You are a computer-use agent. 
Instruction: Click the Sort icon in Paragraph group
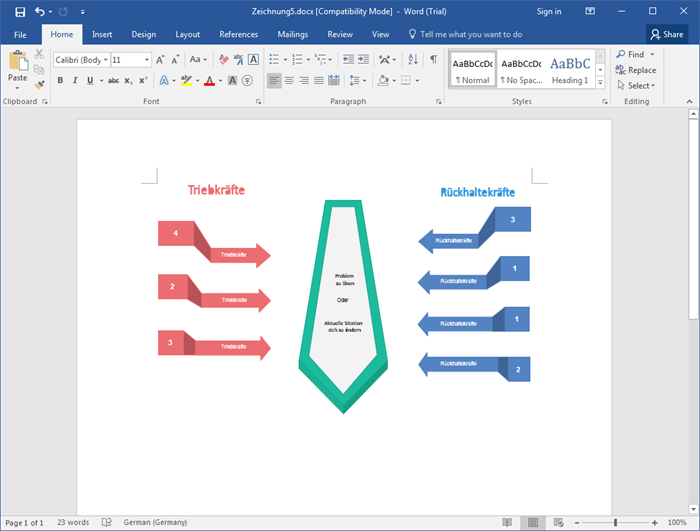pyautogui.click(x=414, y=60)
